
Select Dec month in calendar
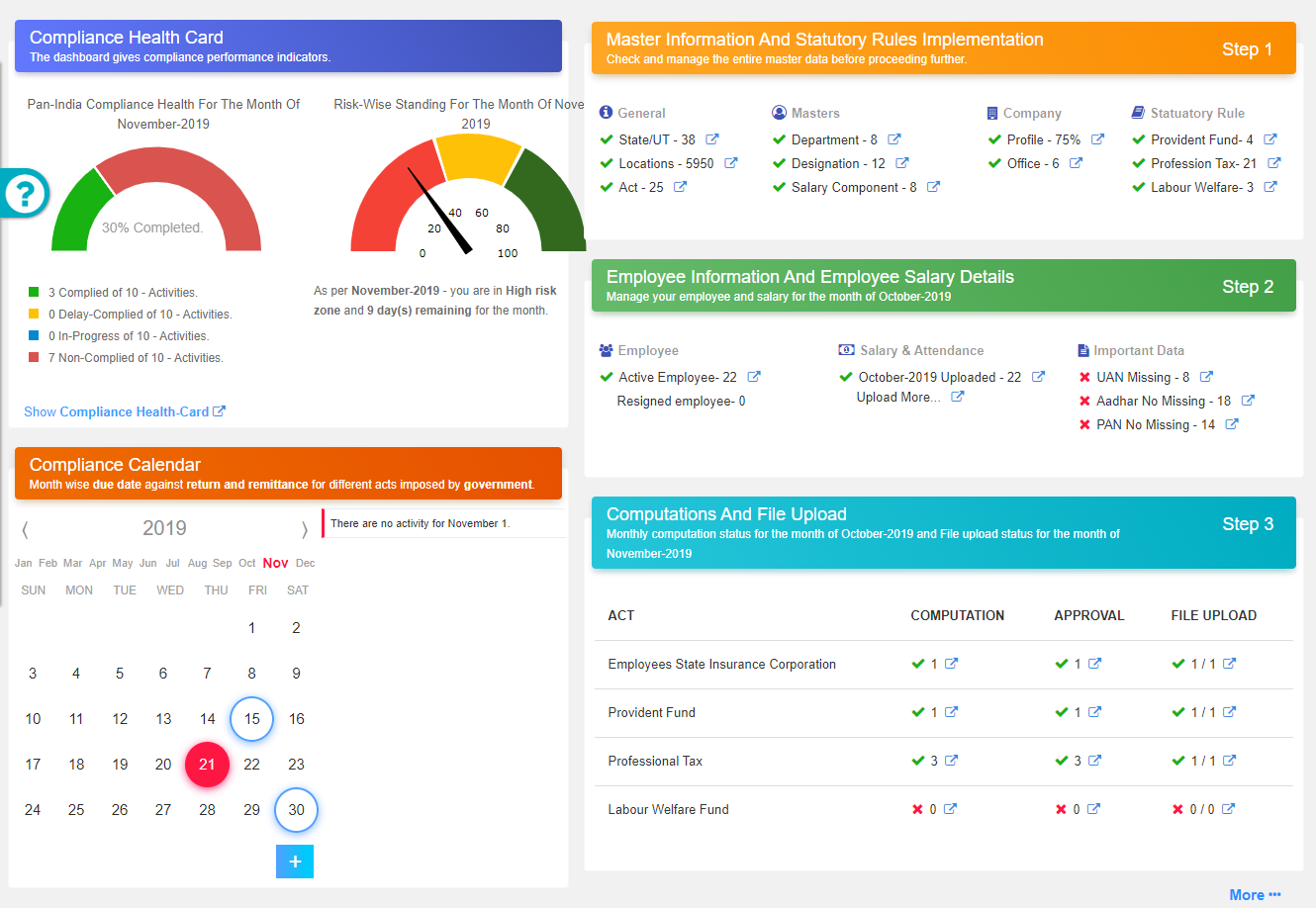306,563
